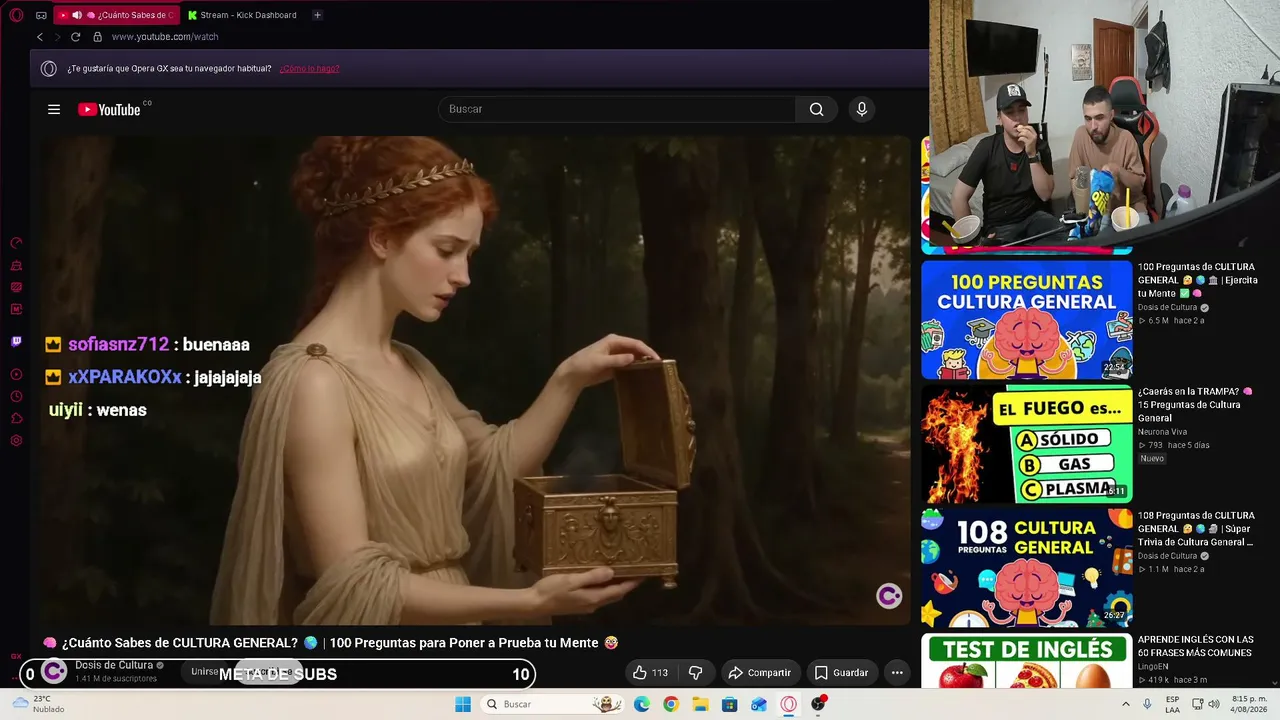Launch Google Chrome from the taskbar
1280x720 pixels.
pos(671,704)
